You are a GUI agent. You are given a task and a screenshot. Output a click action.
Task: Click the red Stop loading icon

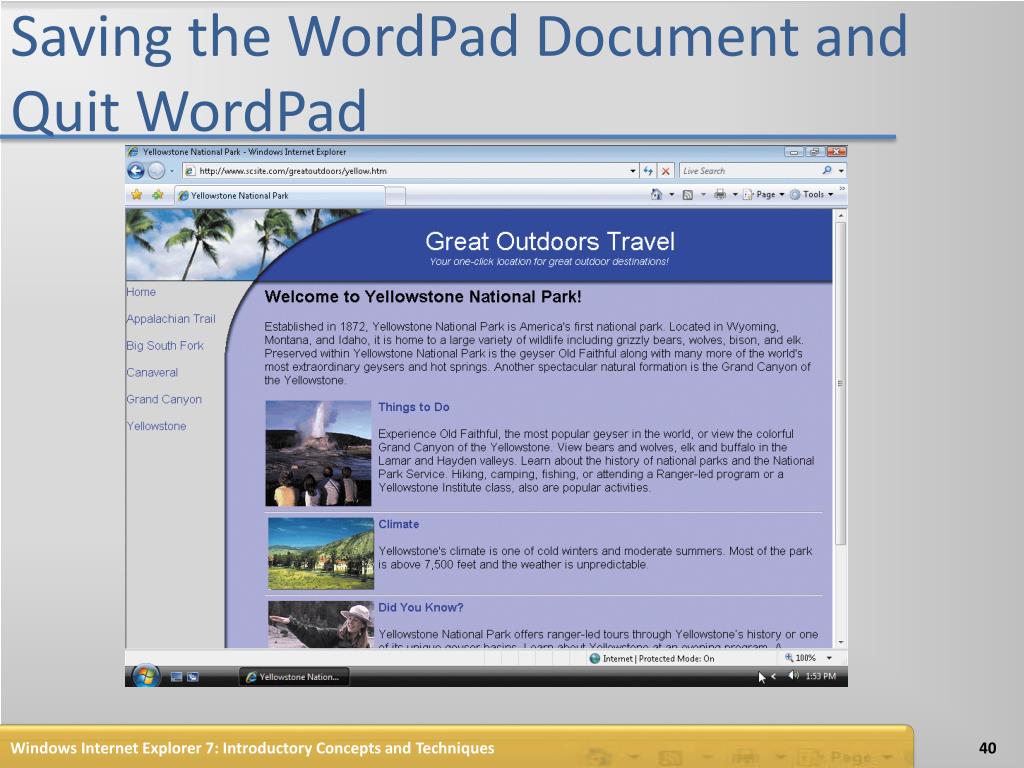tap(665, 171)
